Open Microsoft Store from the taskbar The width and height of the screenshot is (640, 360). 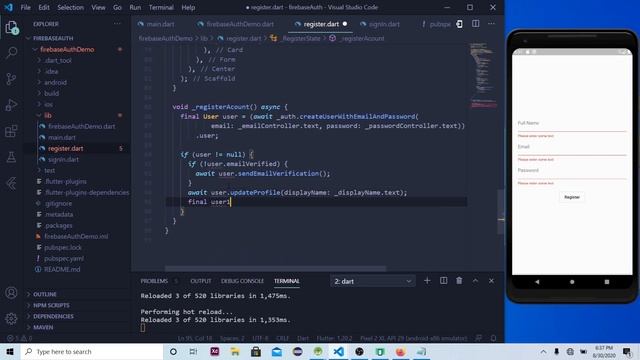256,351
